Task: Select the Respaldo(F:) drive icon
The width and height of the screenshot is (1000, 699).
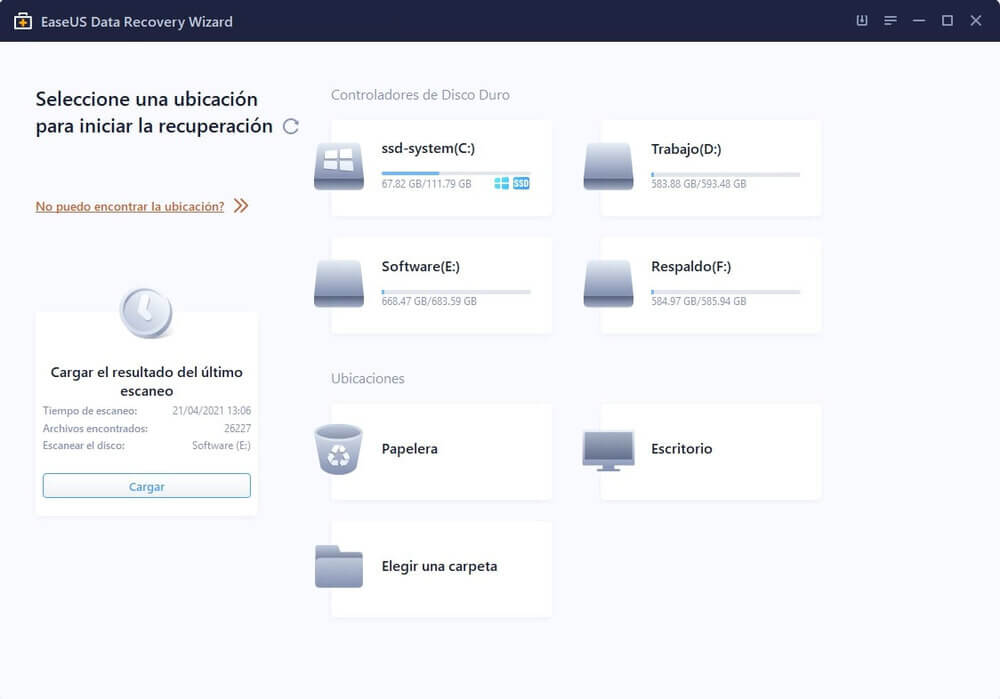Action: [x=607, y=283]
